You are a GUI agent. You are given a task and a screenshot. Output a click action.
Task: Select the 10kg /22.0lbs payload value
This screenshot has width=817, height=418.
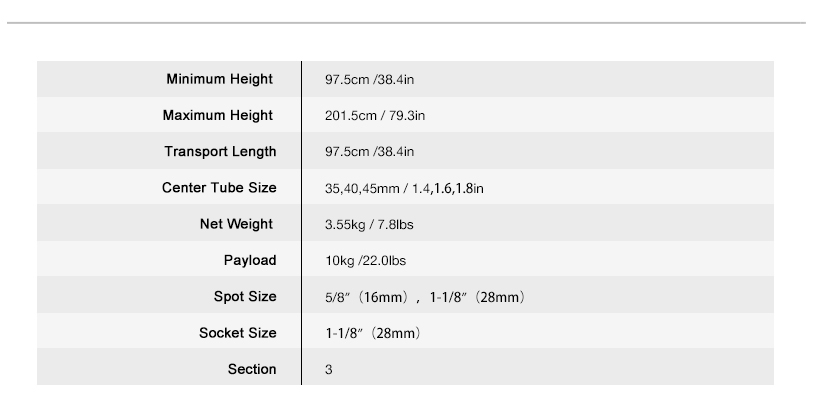tap(365, 261)
